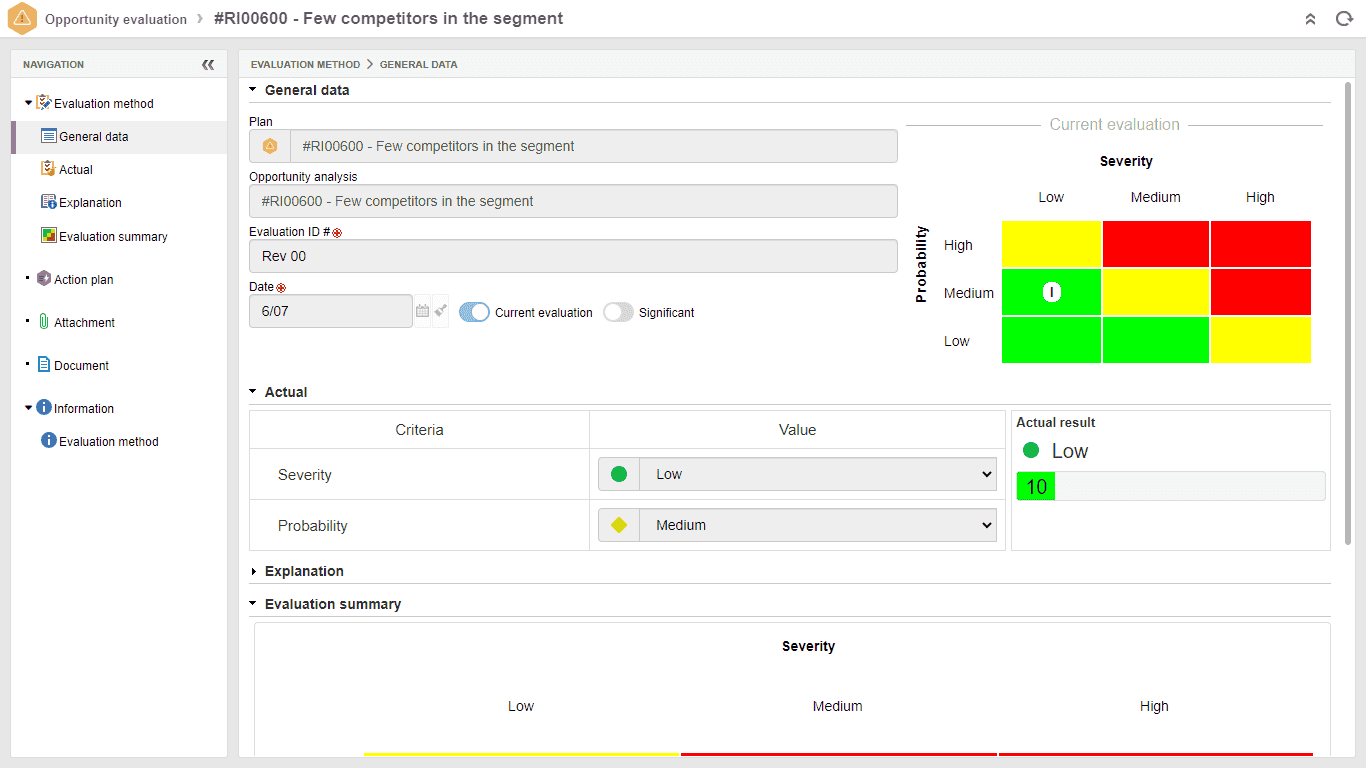Open Document in navigation
Screen dimensions: 1366x768
pos(81,366)
